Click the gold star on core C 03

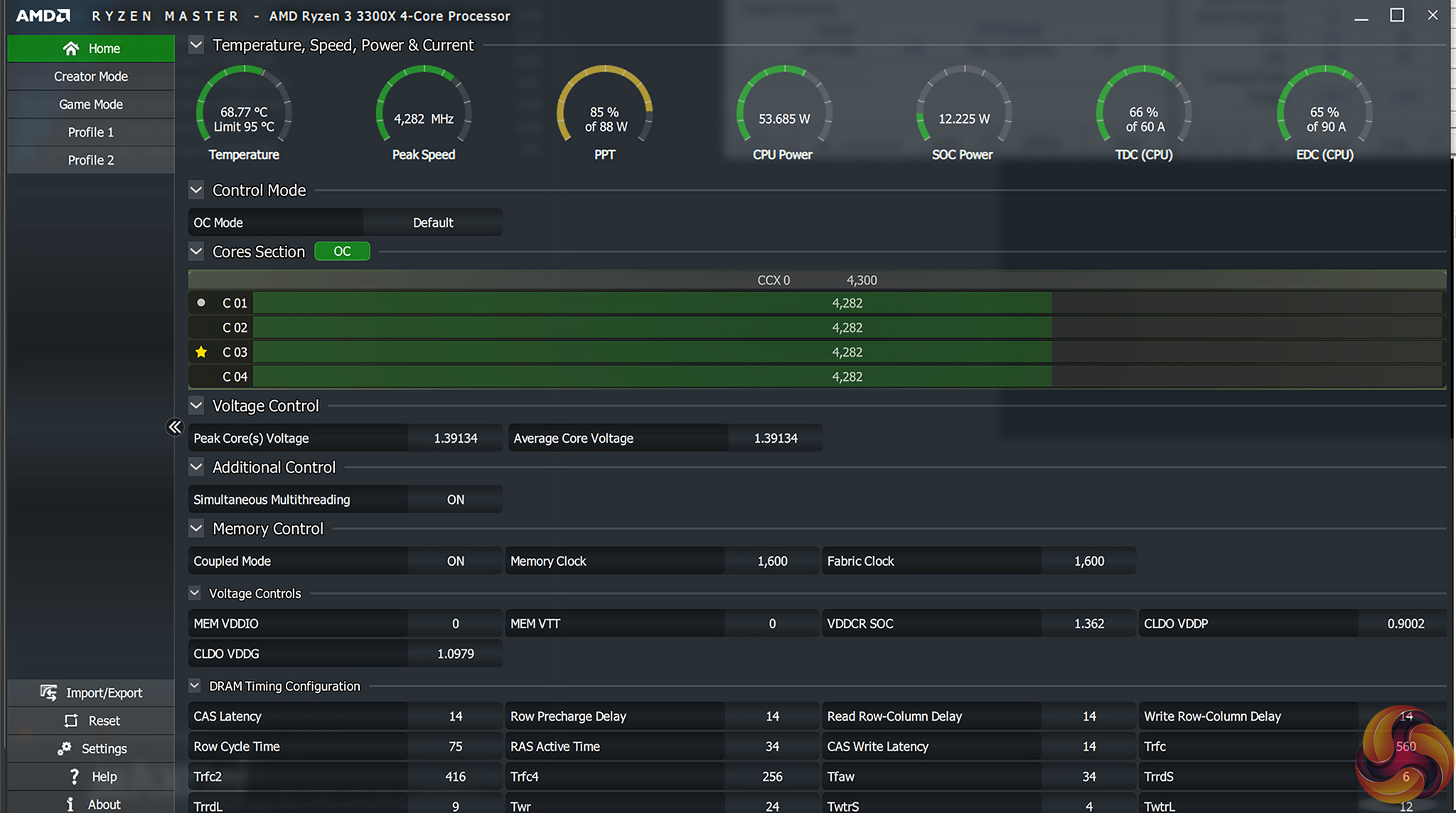tap(201, 352)
